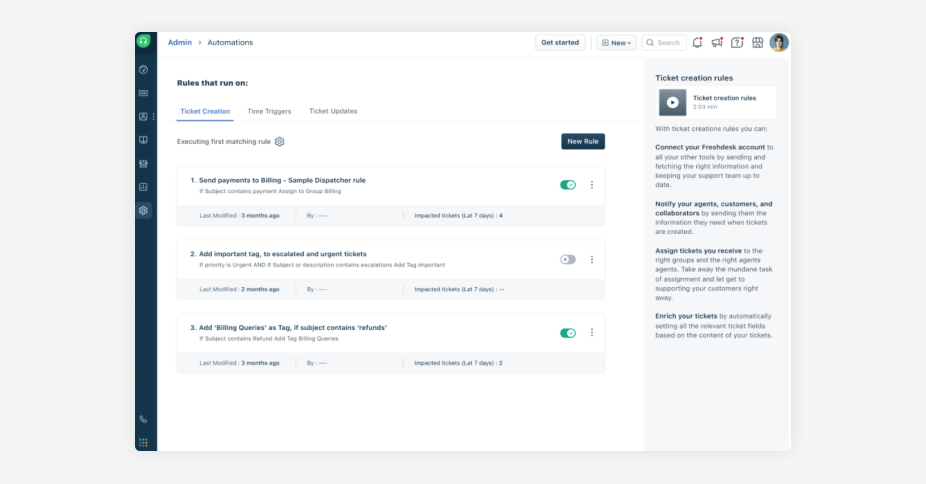Open the announcements megaphone icon
This screenshot has height=484, width=926.
(717, 43)
